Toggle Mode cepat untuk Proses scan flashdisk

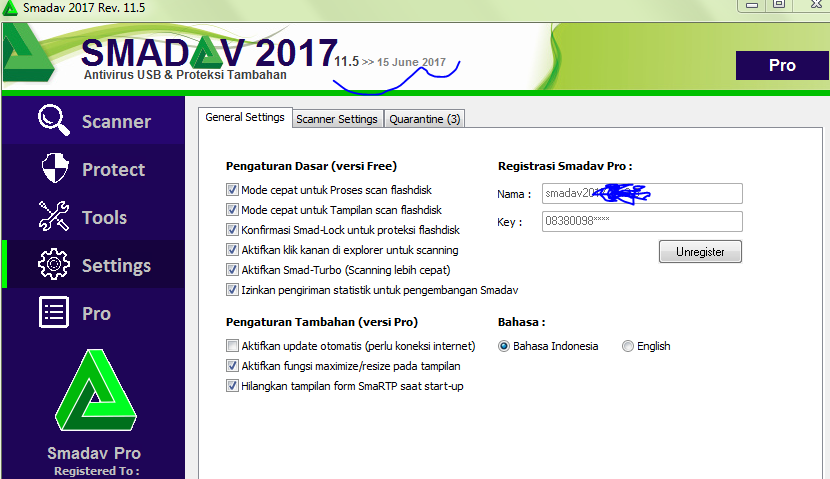(232, 189)
